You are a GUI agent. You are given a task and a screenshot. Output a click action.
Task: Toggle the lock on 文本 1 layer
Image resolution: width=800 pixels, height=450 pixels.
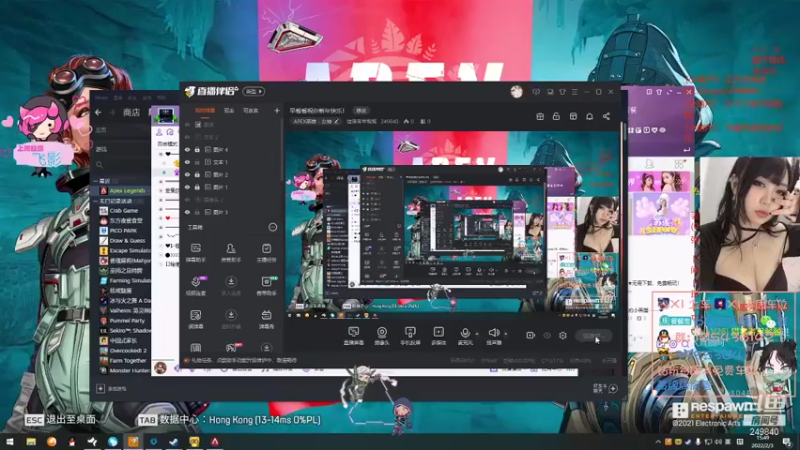pyautogui.click(x=197, y=162)
